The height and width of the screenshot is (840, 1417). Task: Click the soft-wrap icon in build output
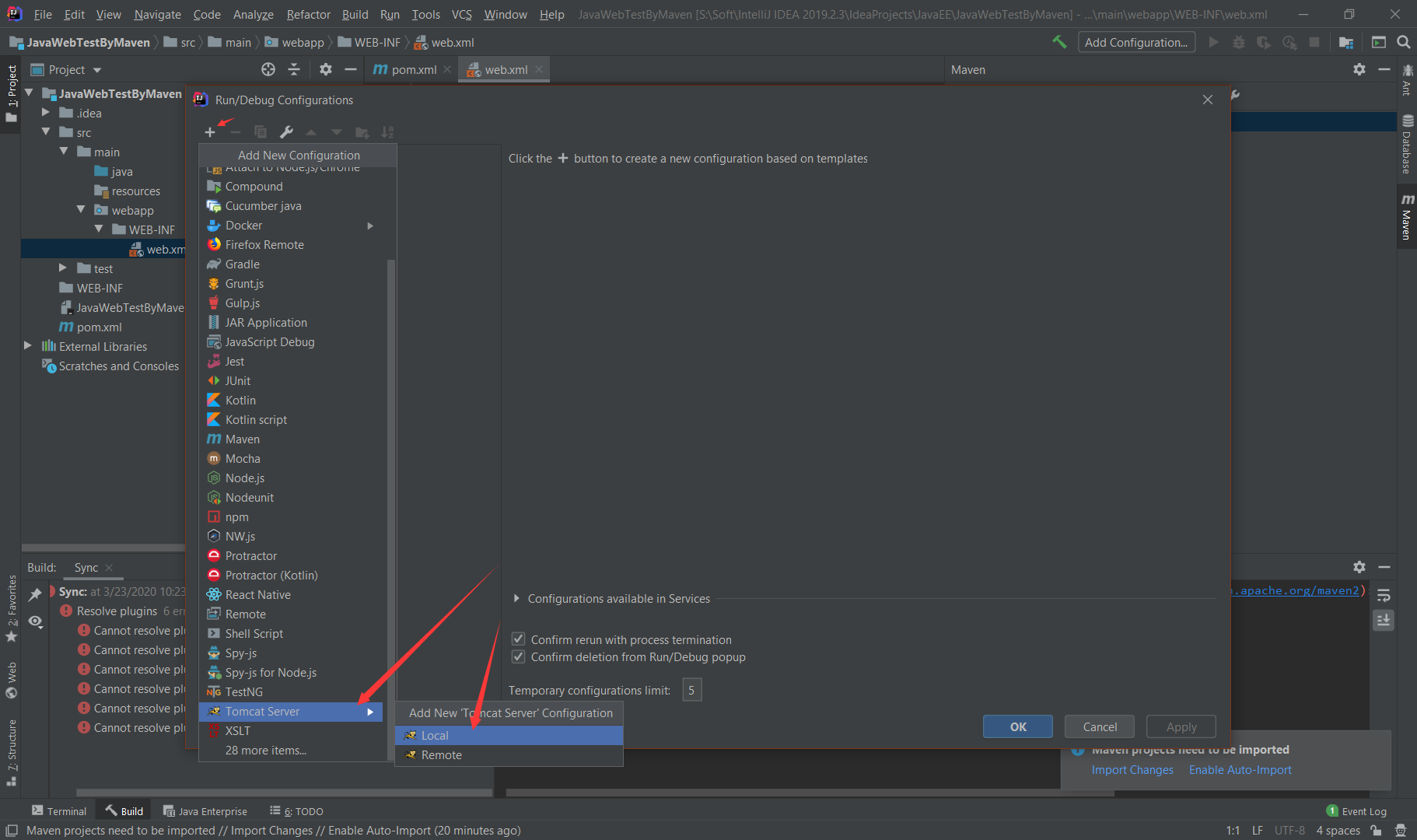pos(1384,595)
